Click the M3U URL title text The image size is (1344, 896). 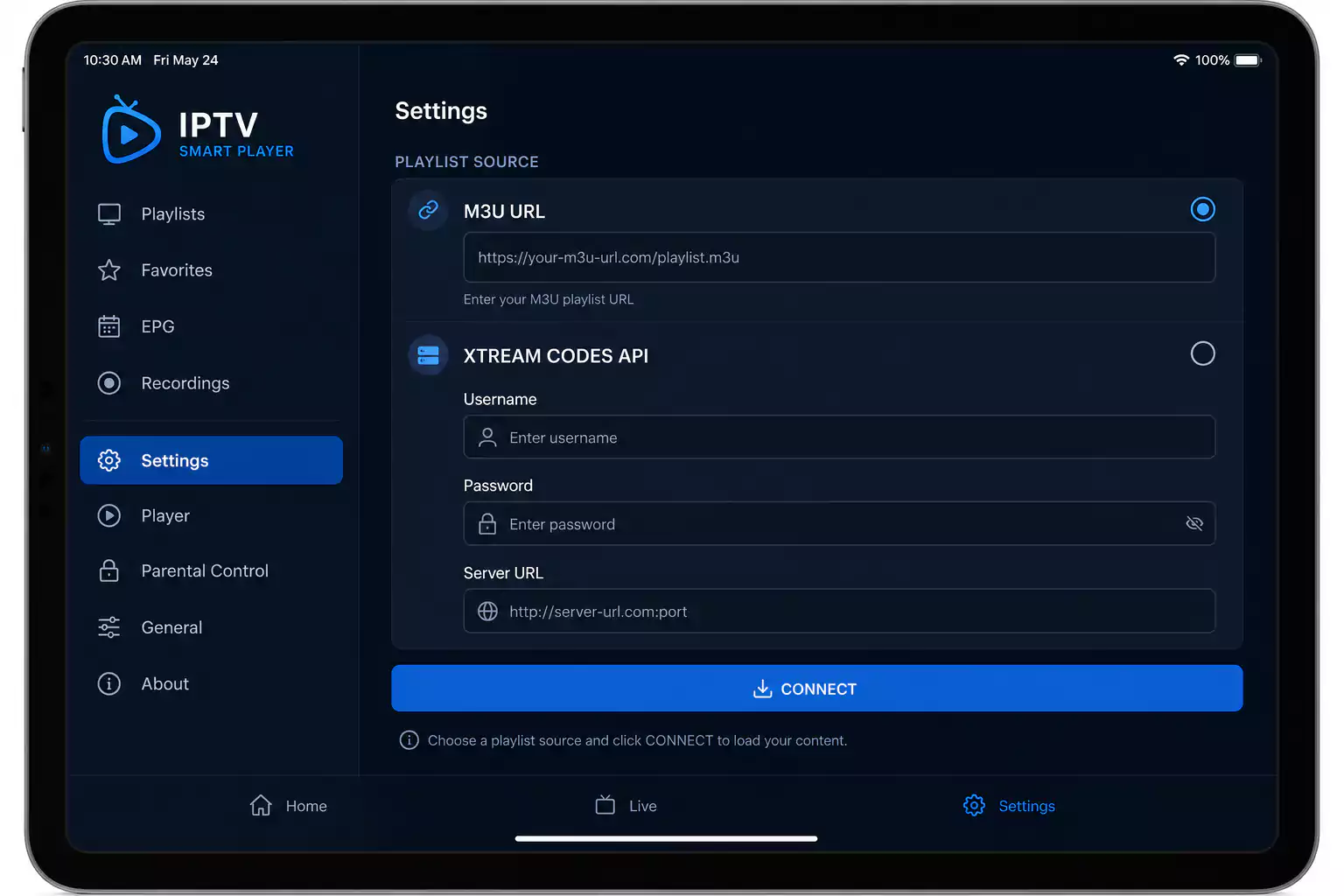click(x=504, y=212)
